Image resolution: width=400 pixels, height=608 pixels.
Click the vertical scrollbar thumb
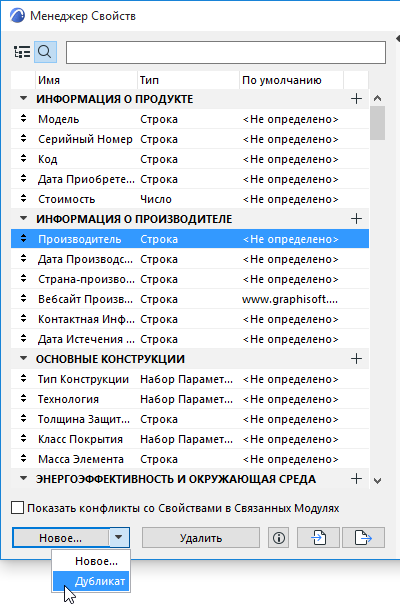tap(378, 123)
